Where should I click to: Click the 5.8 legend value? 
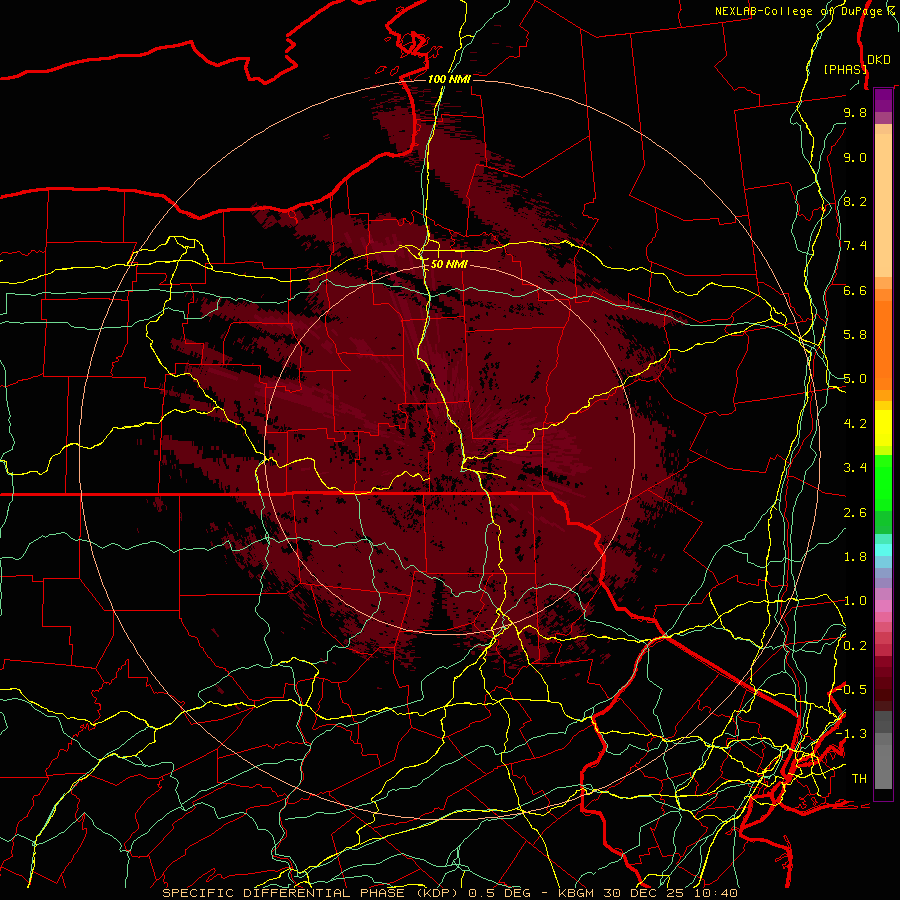click(x=855, y=335)
